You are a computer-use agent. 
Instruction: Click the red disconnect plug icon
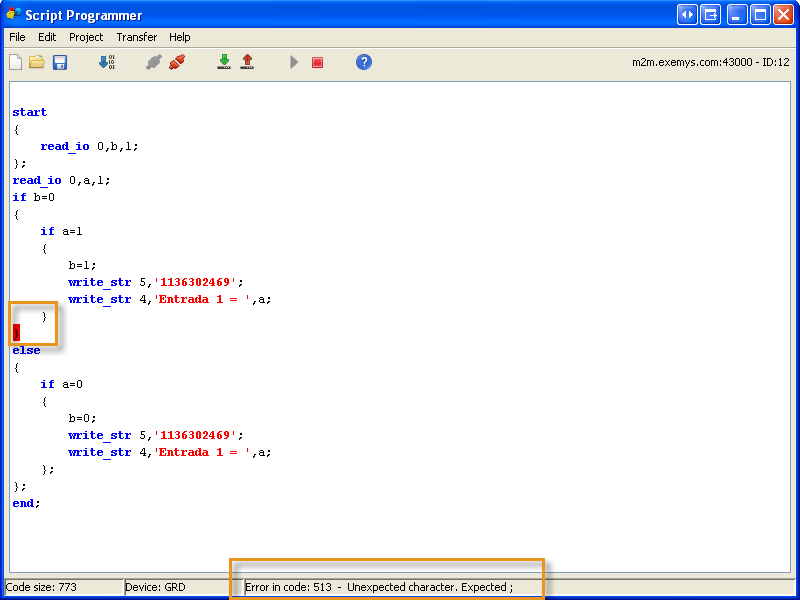[177, 62]
